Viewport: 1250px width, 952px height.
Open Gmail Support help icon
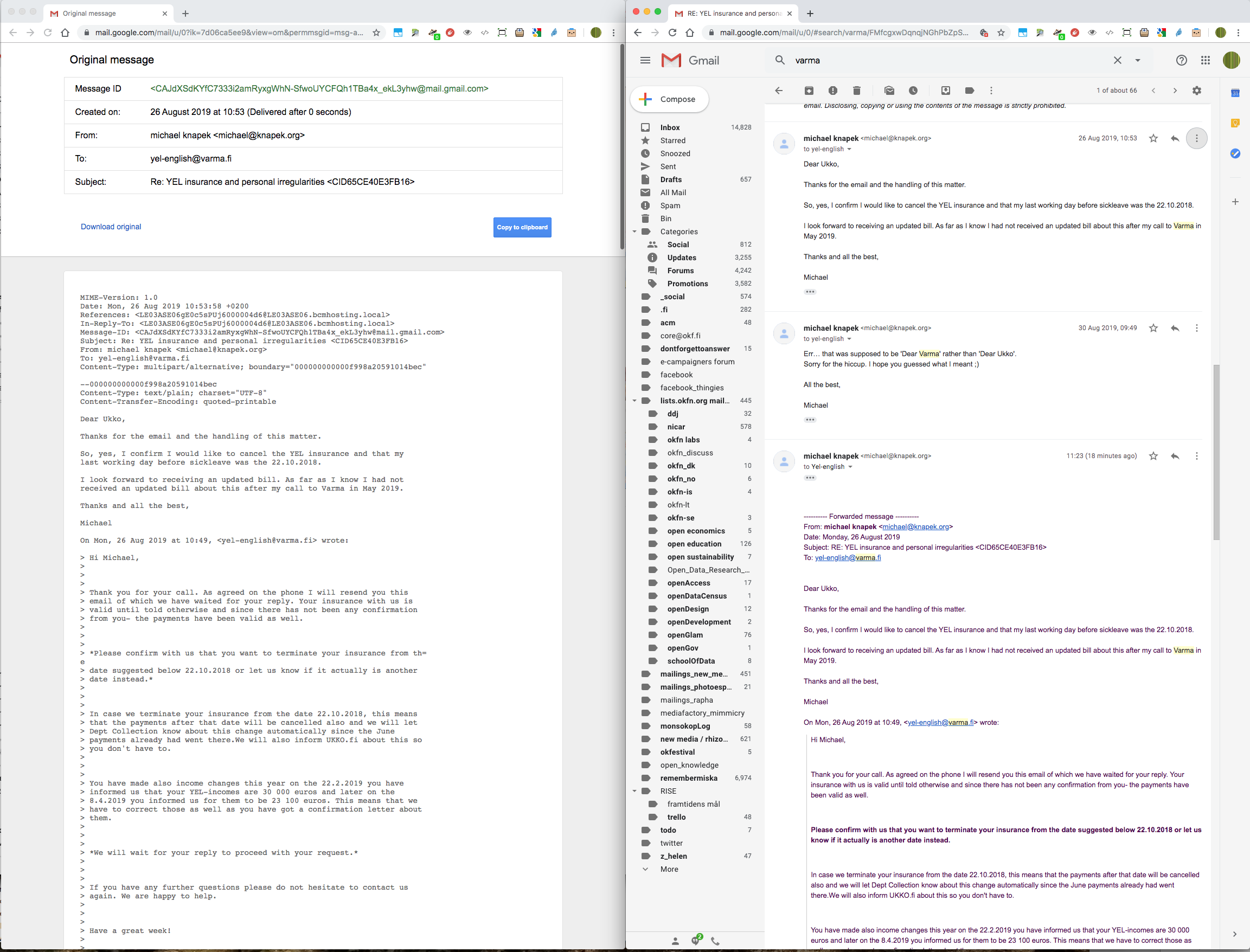[1182, 60]
